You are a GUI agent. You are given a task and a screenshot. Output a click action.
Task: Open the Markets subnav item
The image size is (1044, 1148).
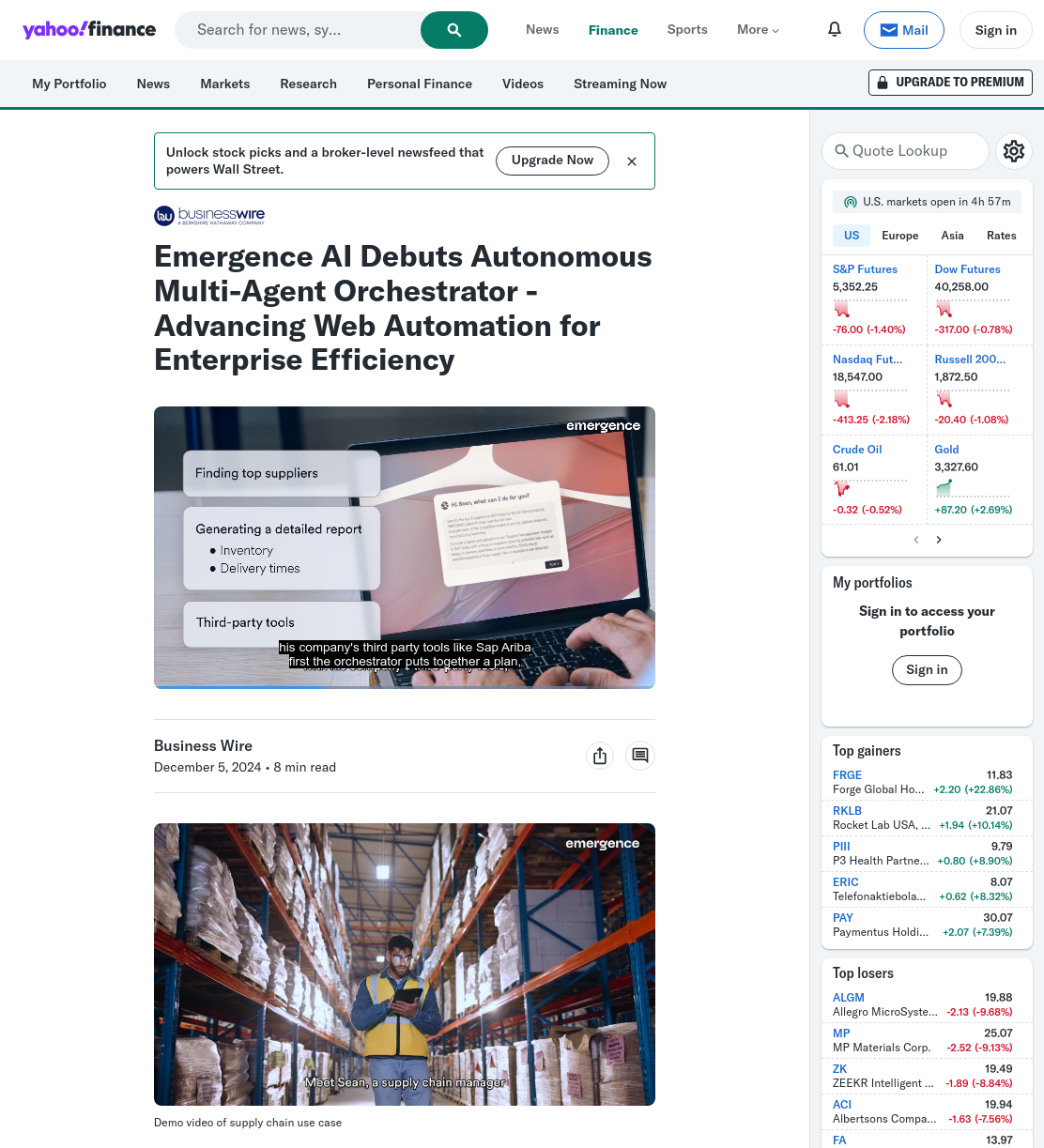pyautogui.click(x=225, y=84)
